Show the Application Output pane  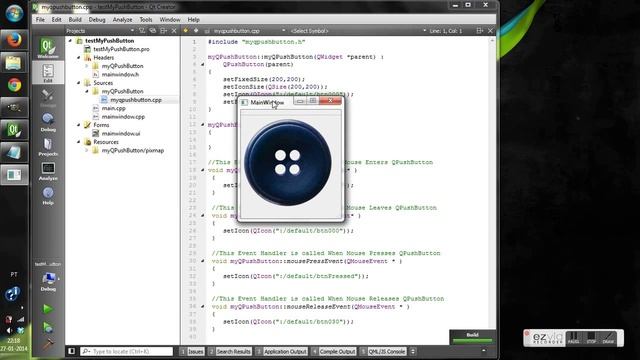coord(281,351)
